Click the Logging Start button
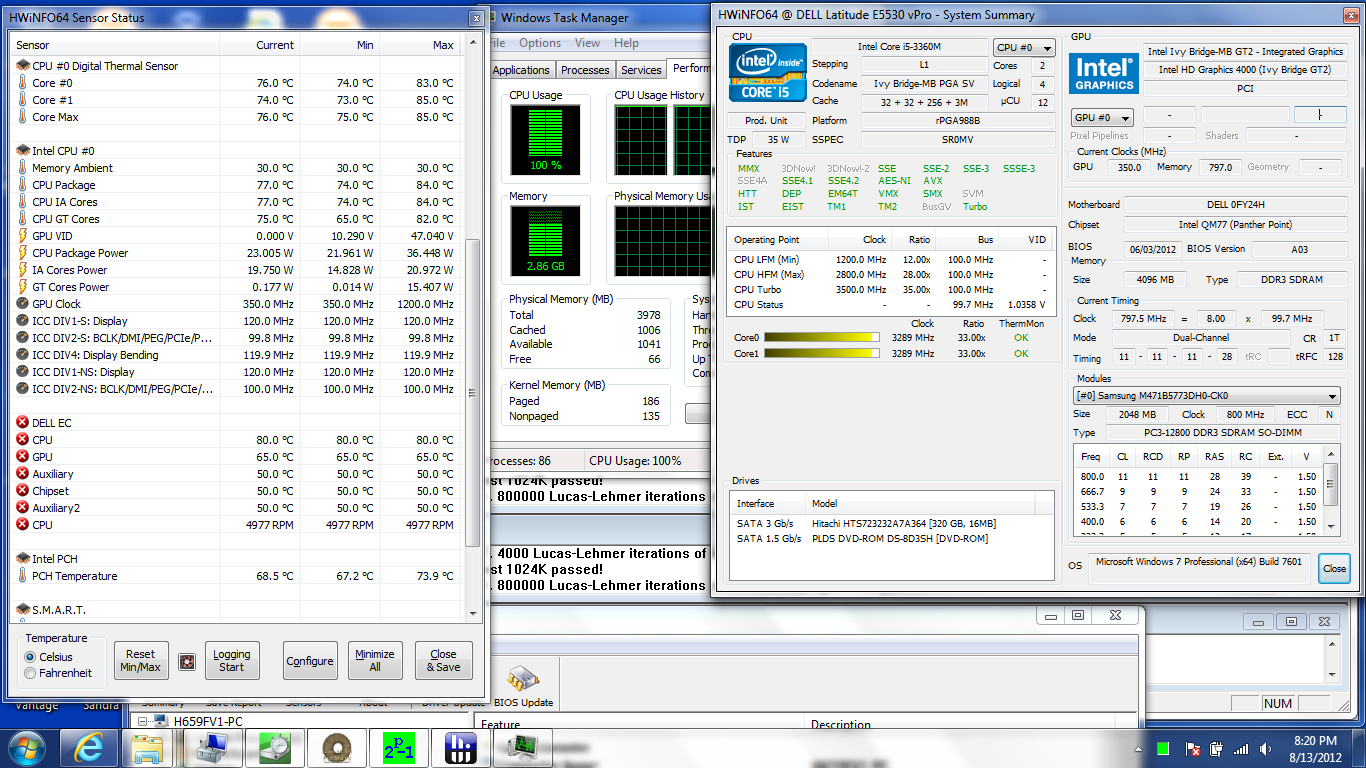Screen dimensions: 1366x768 pos(232,661)
